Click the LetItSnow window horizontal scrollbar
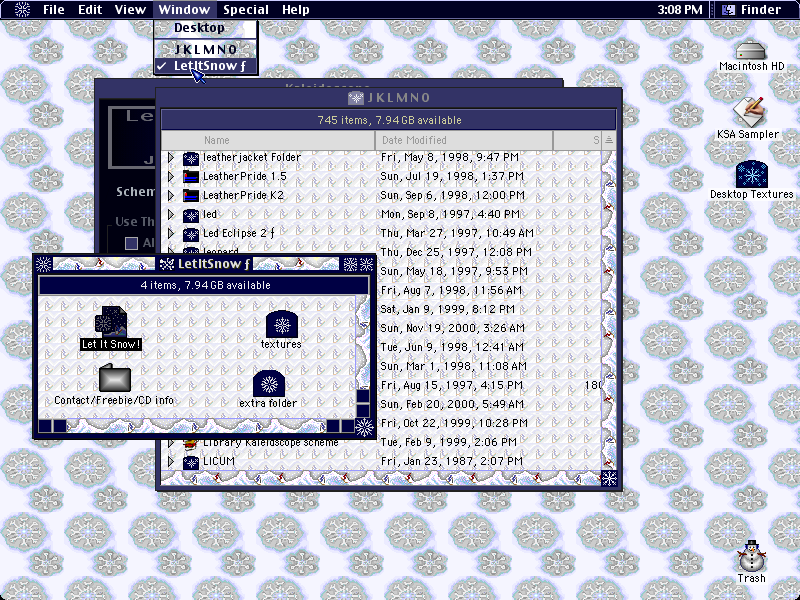The height and width of the screenshot is (600, 800). pos(197,426)
